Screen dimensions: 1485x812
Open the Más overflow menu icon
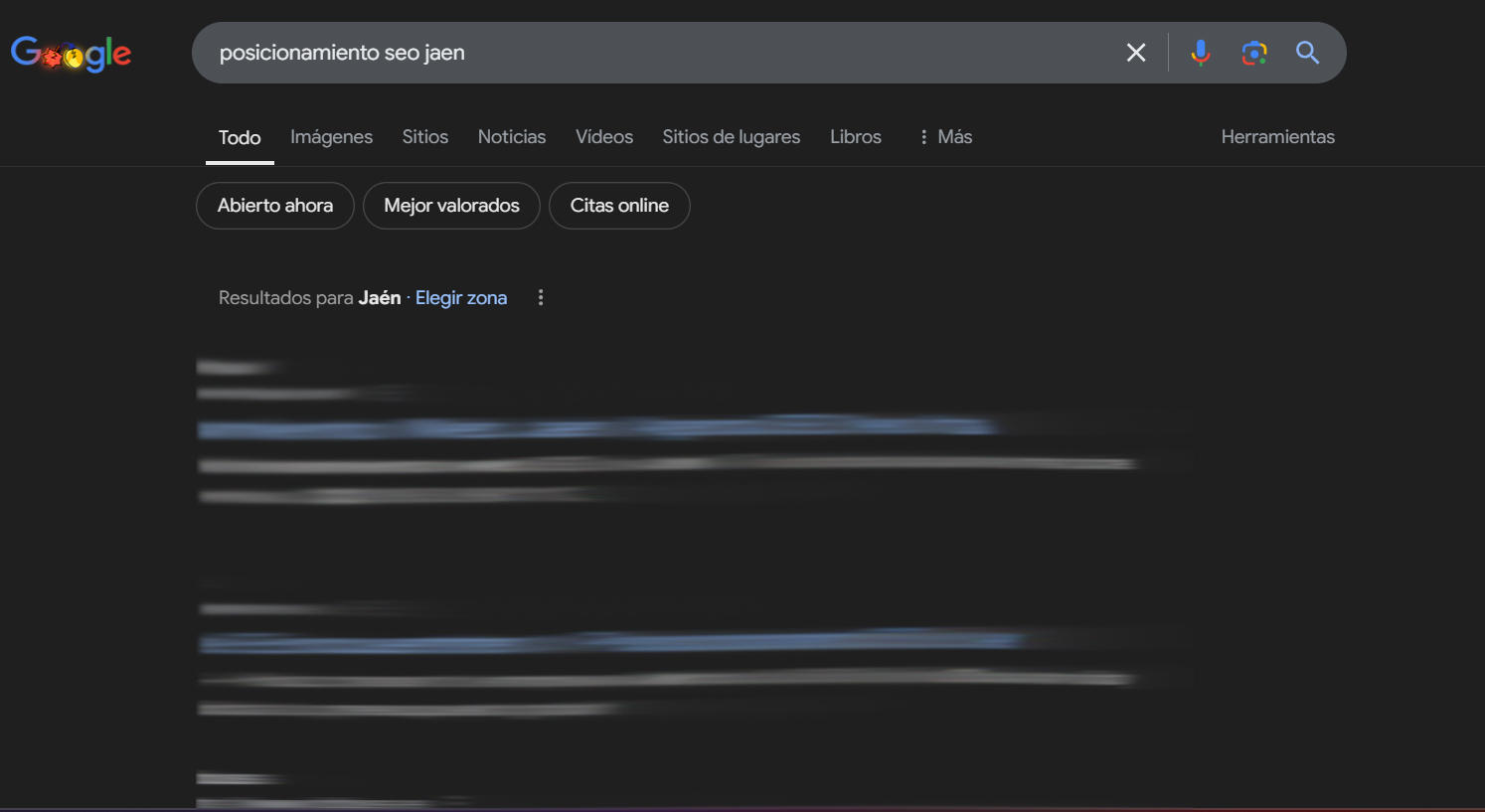(x=922, y=136)
